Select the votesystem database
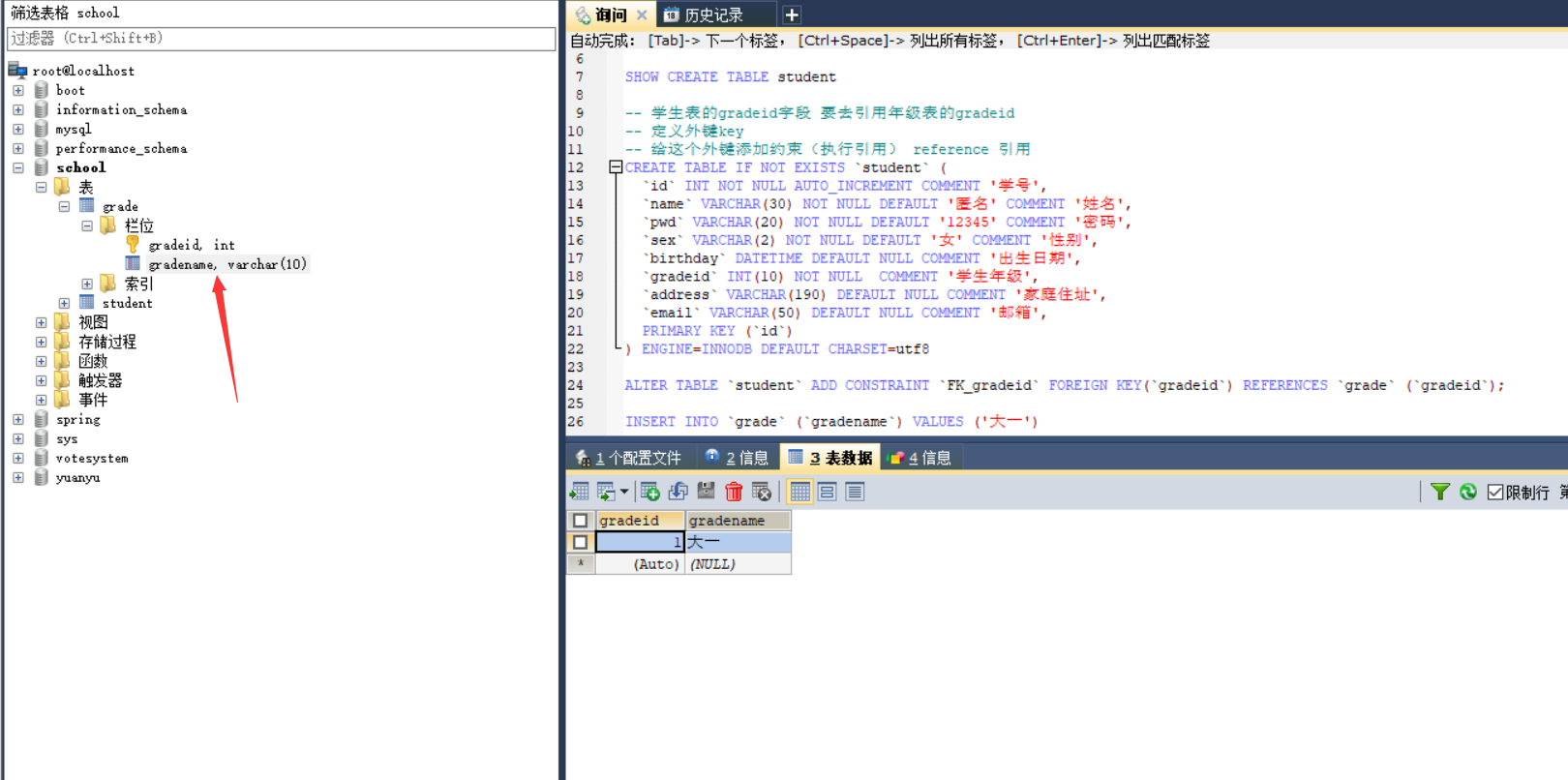The width and height of the screenshot is (1568, 780). coord(92,458)
